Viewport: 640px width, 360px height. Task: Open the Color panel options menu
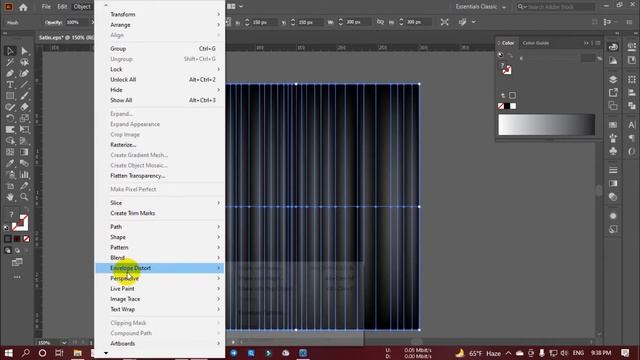598,43
